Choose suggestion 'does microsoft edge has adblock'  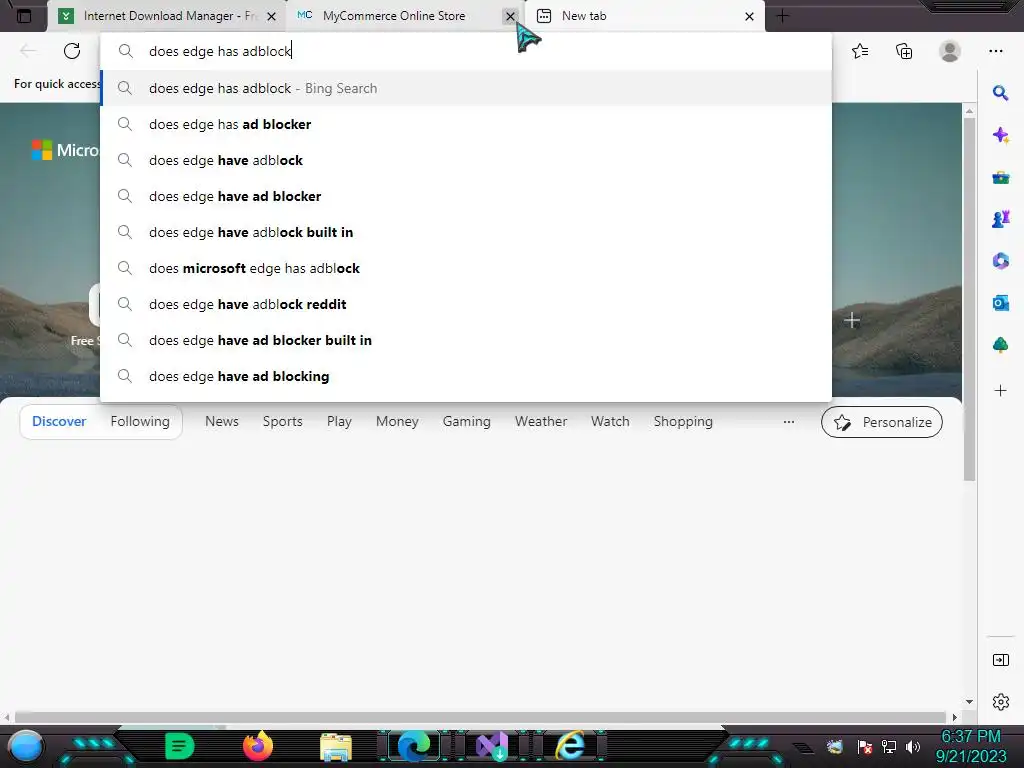[466, 268]
